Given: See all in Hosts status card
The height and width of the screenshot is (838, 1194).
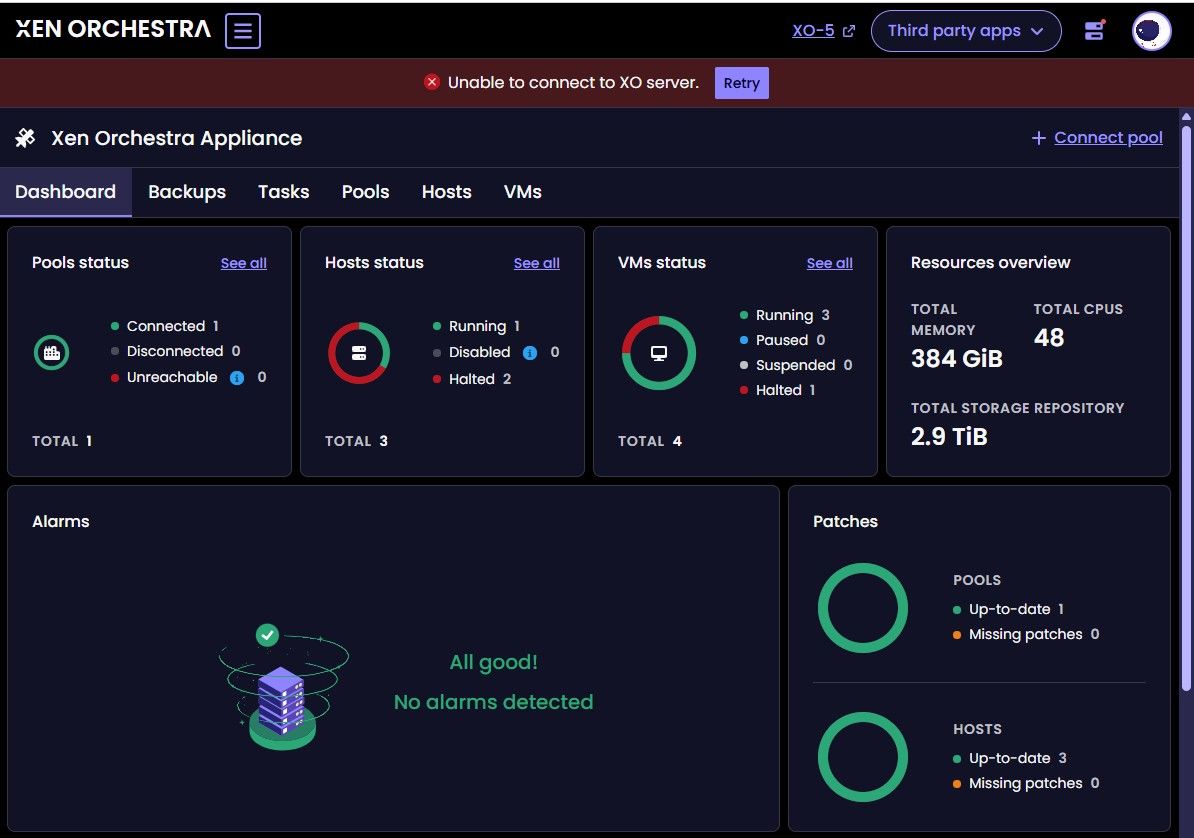Looking at the screenshot, I should click(x=537, y=263).
